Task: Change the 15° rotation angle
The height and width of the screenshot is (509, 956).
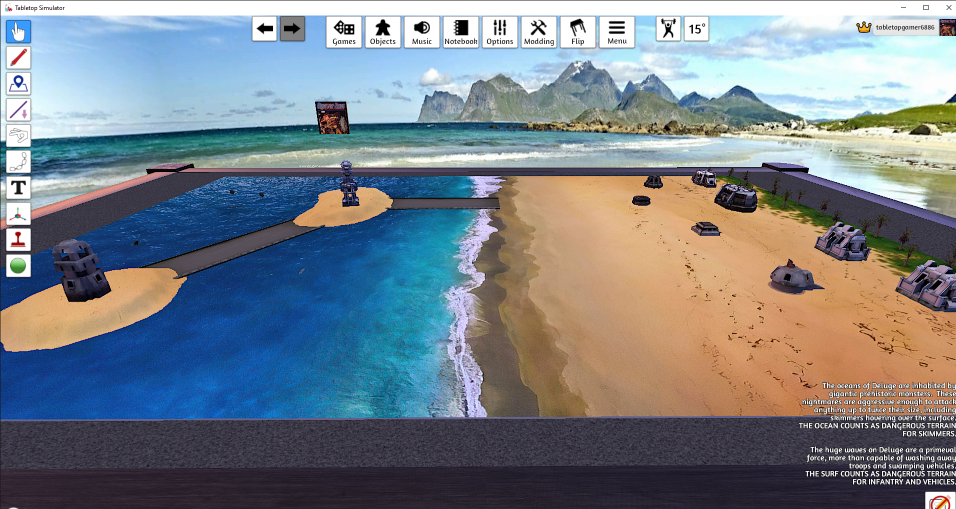Action: 696,29
